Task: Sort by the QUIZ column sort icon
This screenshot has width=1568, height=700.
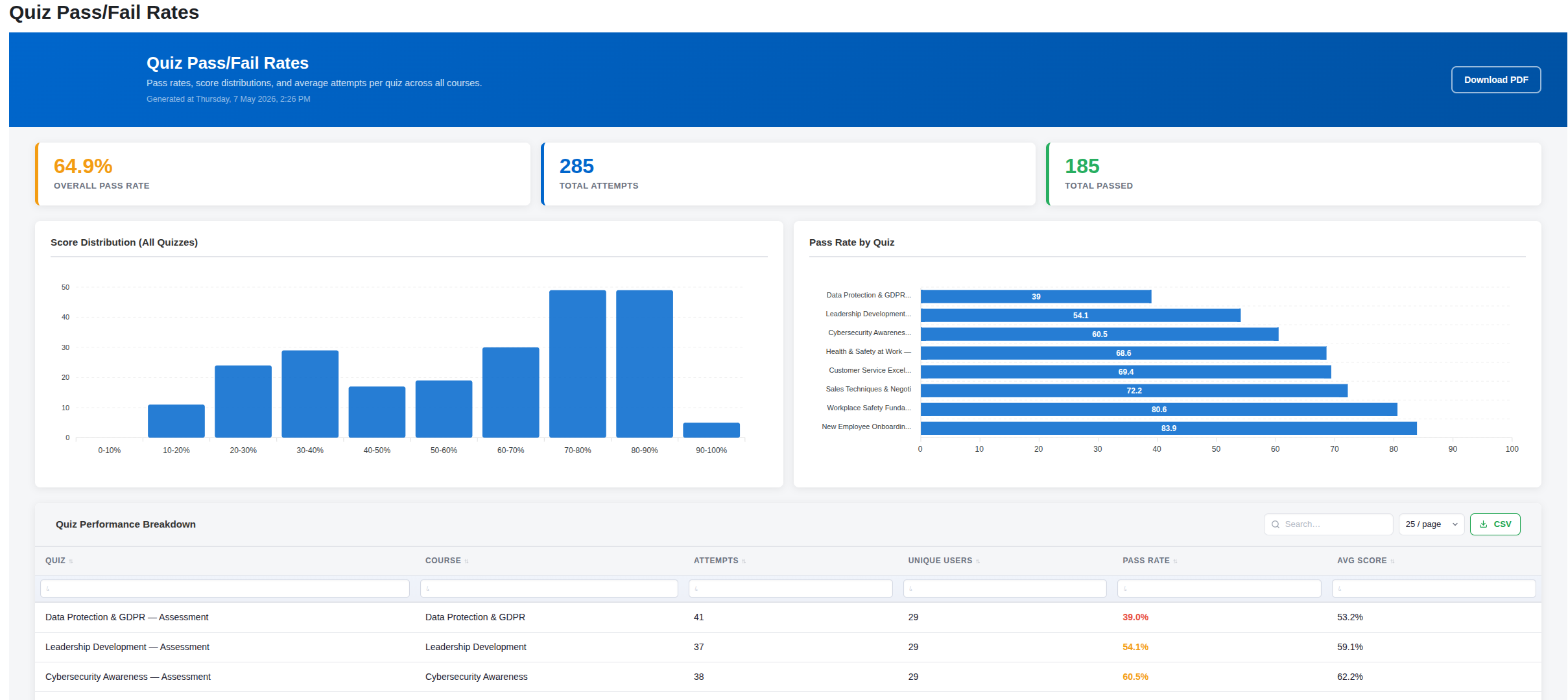Action: pyautogui.click(x=71, y=561)
